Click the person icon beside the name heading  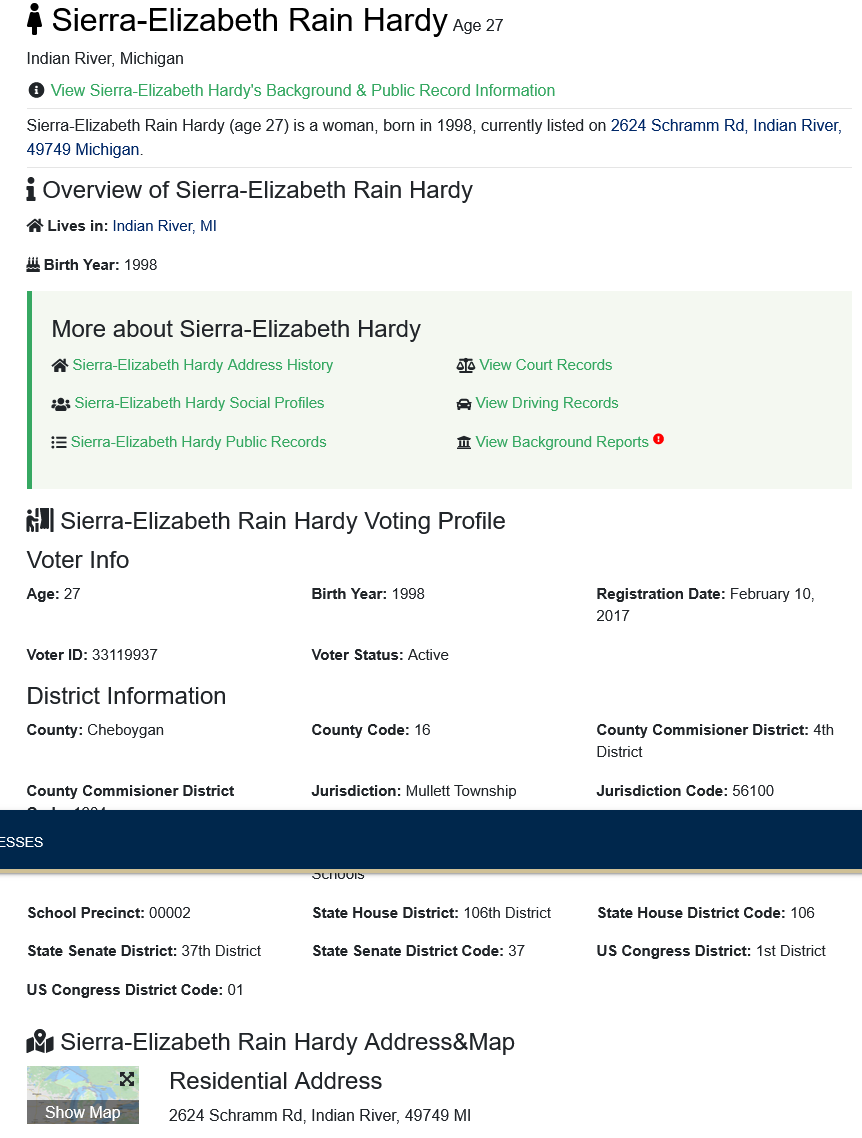click(34, 20)
